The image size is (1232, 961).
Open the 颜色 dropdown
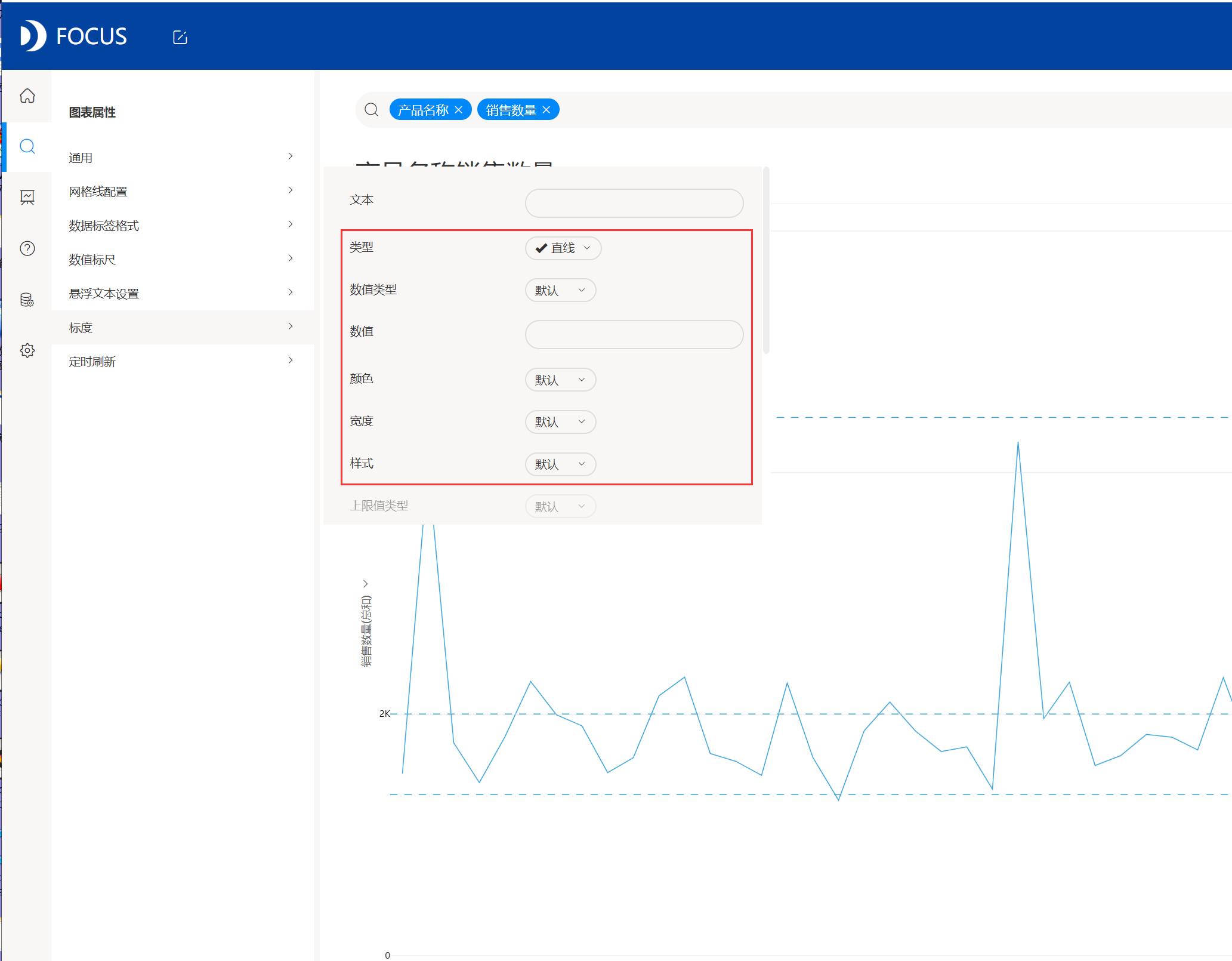pyautogui.click(x=560, y=380)
